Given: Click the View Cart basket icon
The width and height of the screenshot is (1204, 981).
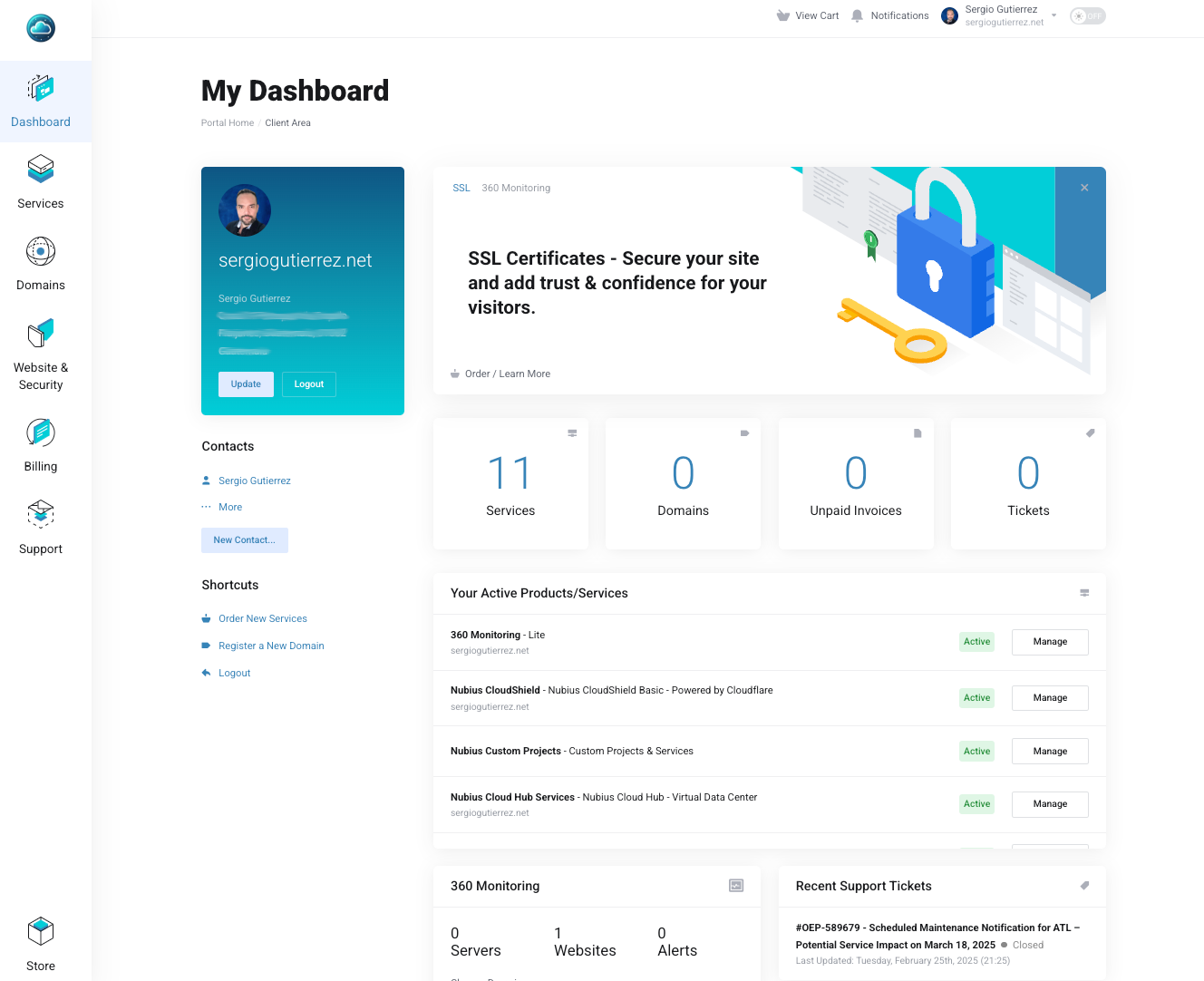Looking at the screenshot, I should point(783,15).
